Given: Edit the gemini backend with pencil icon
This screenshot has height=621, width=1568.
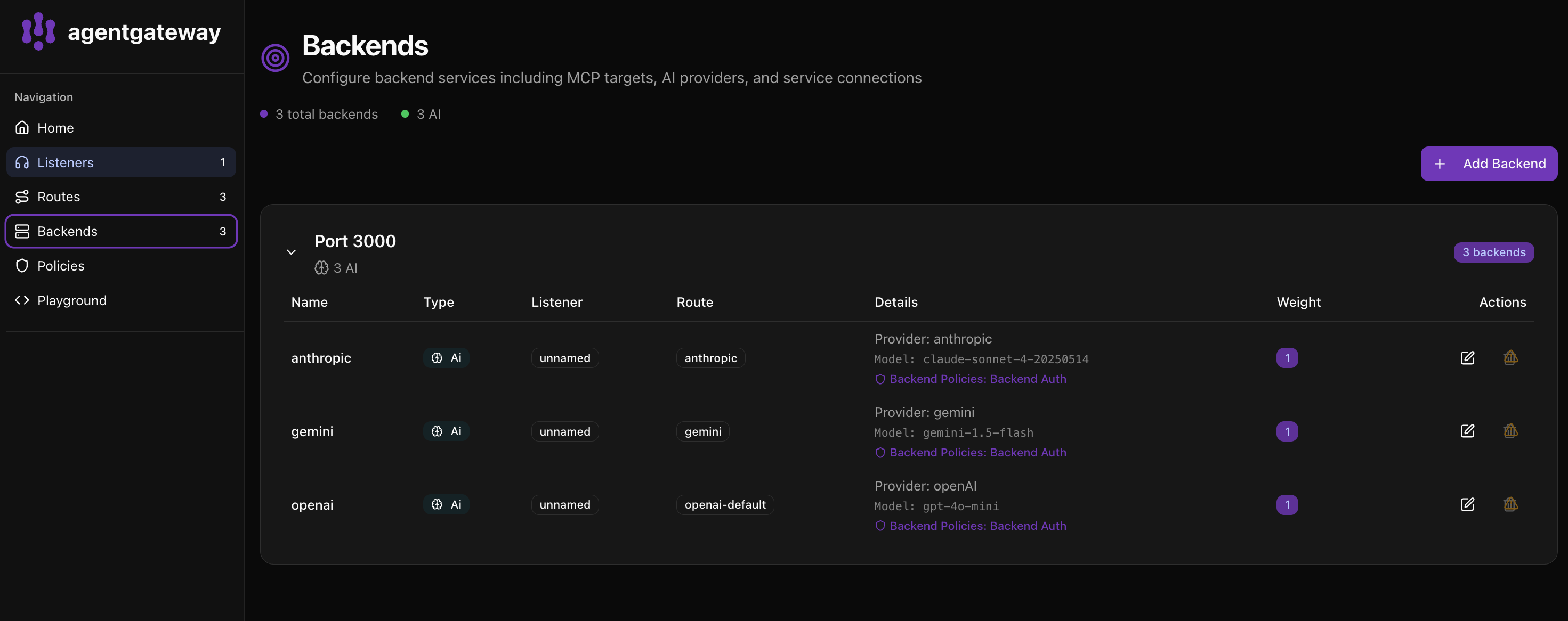Looking at the screenshot, I should 1468,431.
